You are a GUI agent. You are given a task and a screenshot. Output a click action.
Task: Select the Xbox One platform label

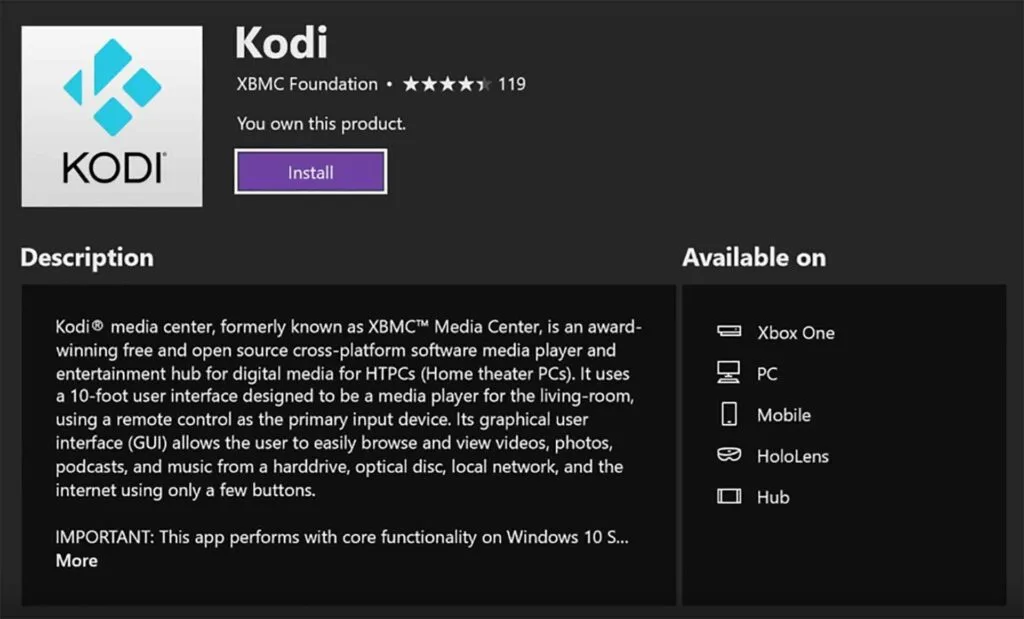point(795,333)
